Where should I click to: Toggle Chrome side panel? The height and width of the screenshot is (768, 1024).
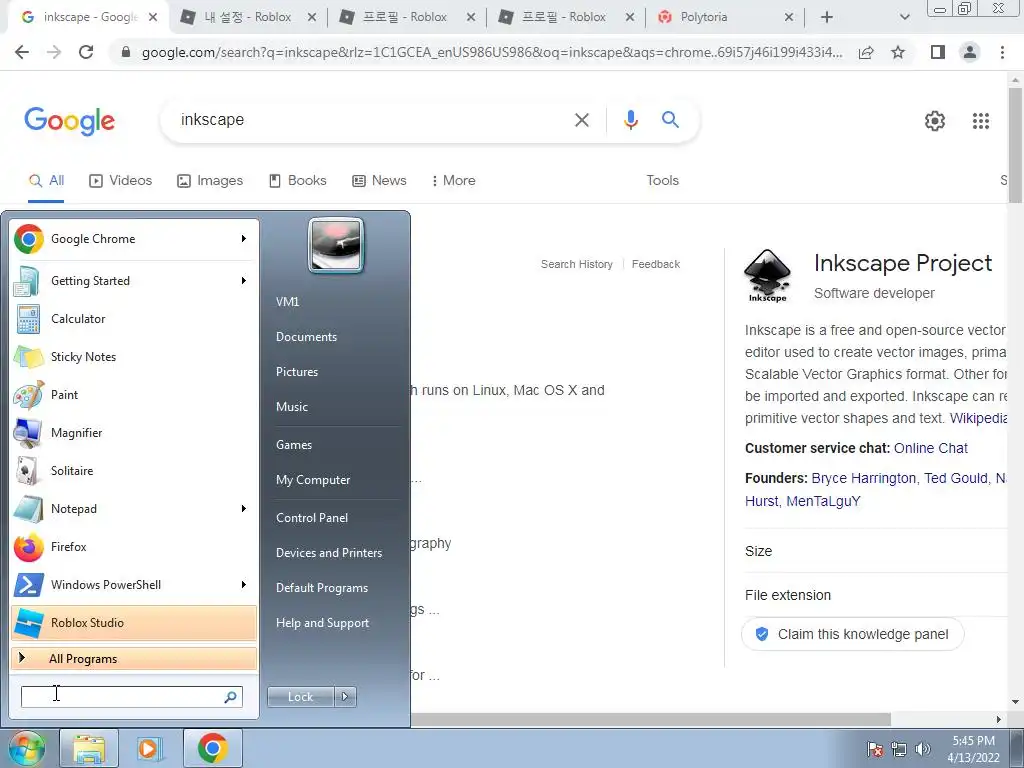click(x=938, y=52)
